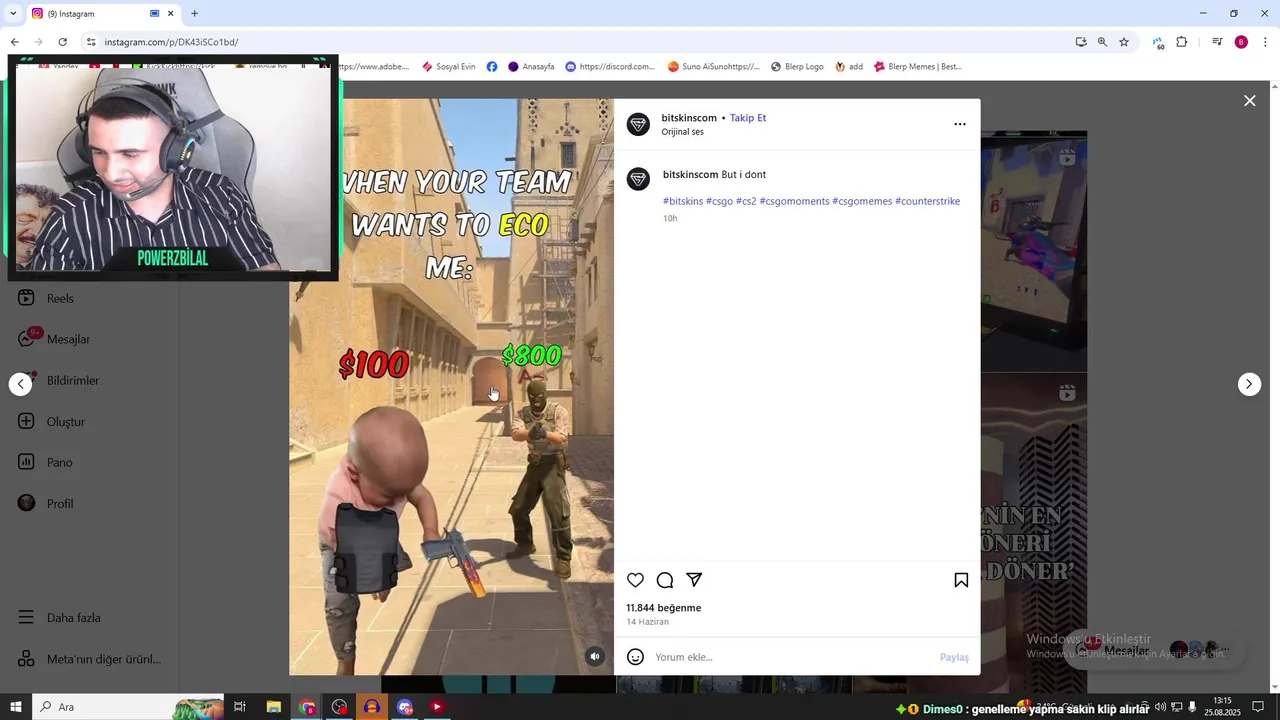Open the media controls icon in Chrome
Image resolution: width=1280 pixels, height=720 pixels.
1217,42
